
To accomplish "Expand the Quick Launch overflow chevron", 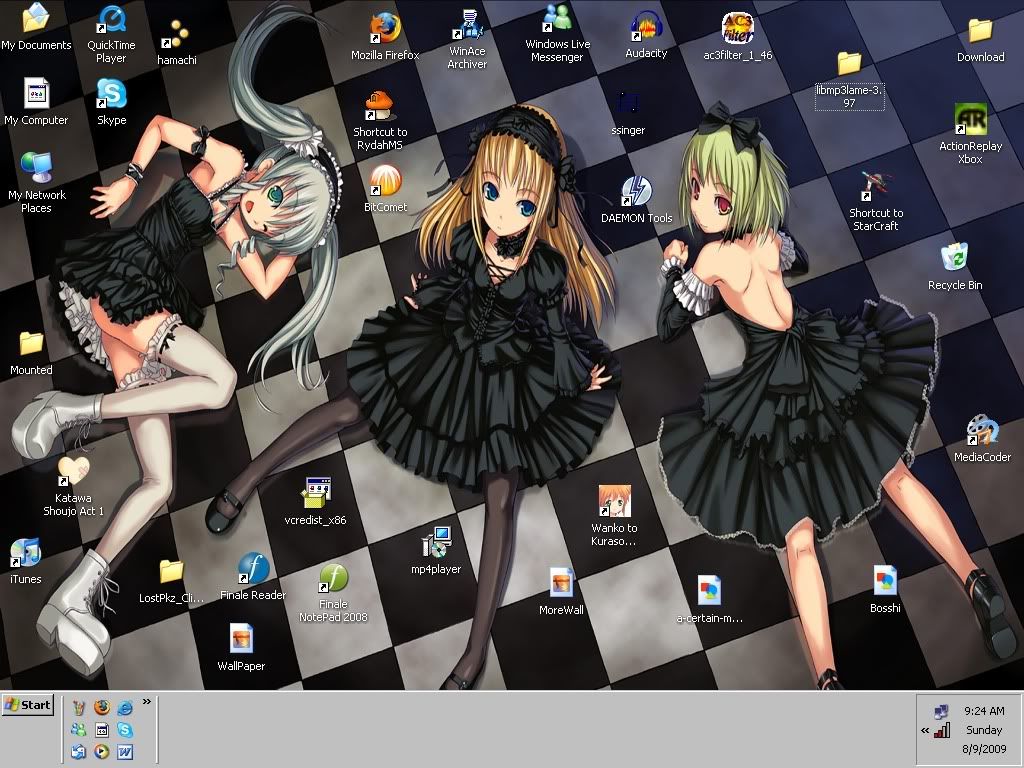I will point(147,702).
